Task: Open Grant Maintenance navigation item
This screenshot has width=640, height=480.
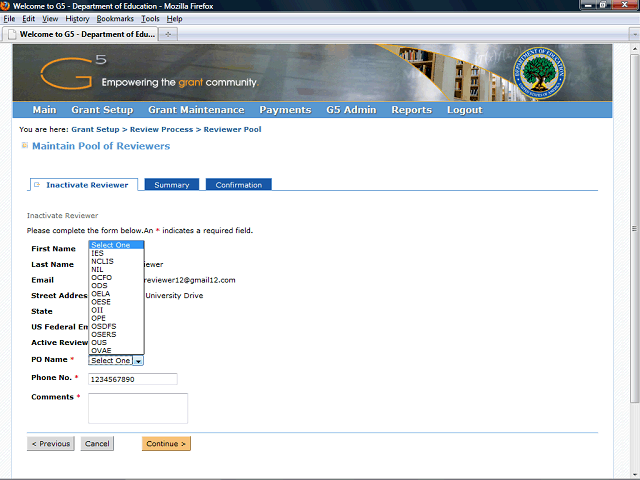Action: click(x=196, y=110)
